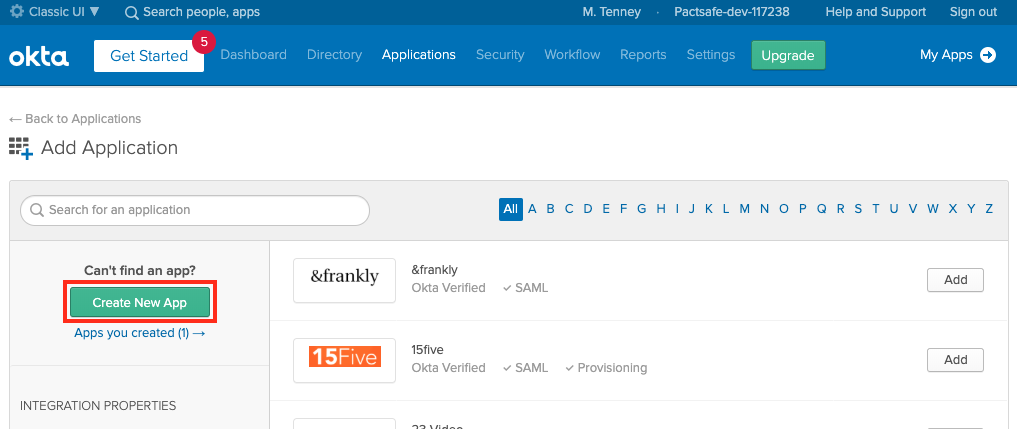This screenshot has height=429, width=1017.
Task: Filter applications by letter G
Action: click(641, 209)
